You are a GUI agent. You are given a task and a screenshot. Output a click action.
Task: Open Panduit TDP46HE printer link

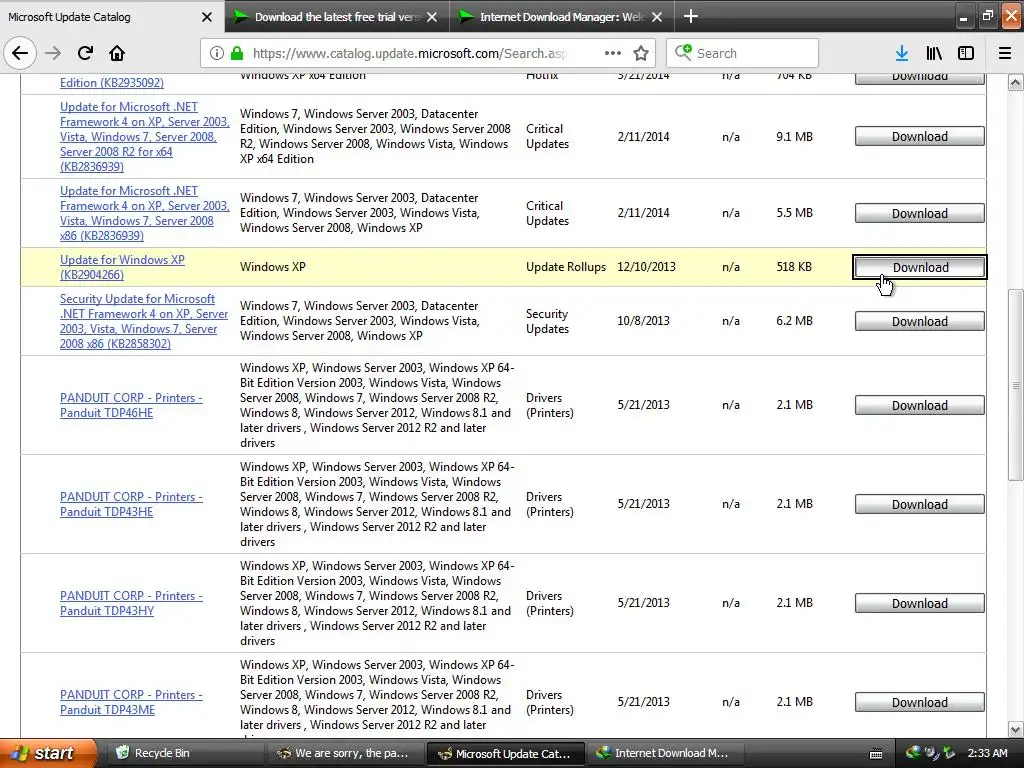pos(131,405)
